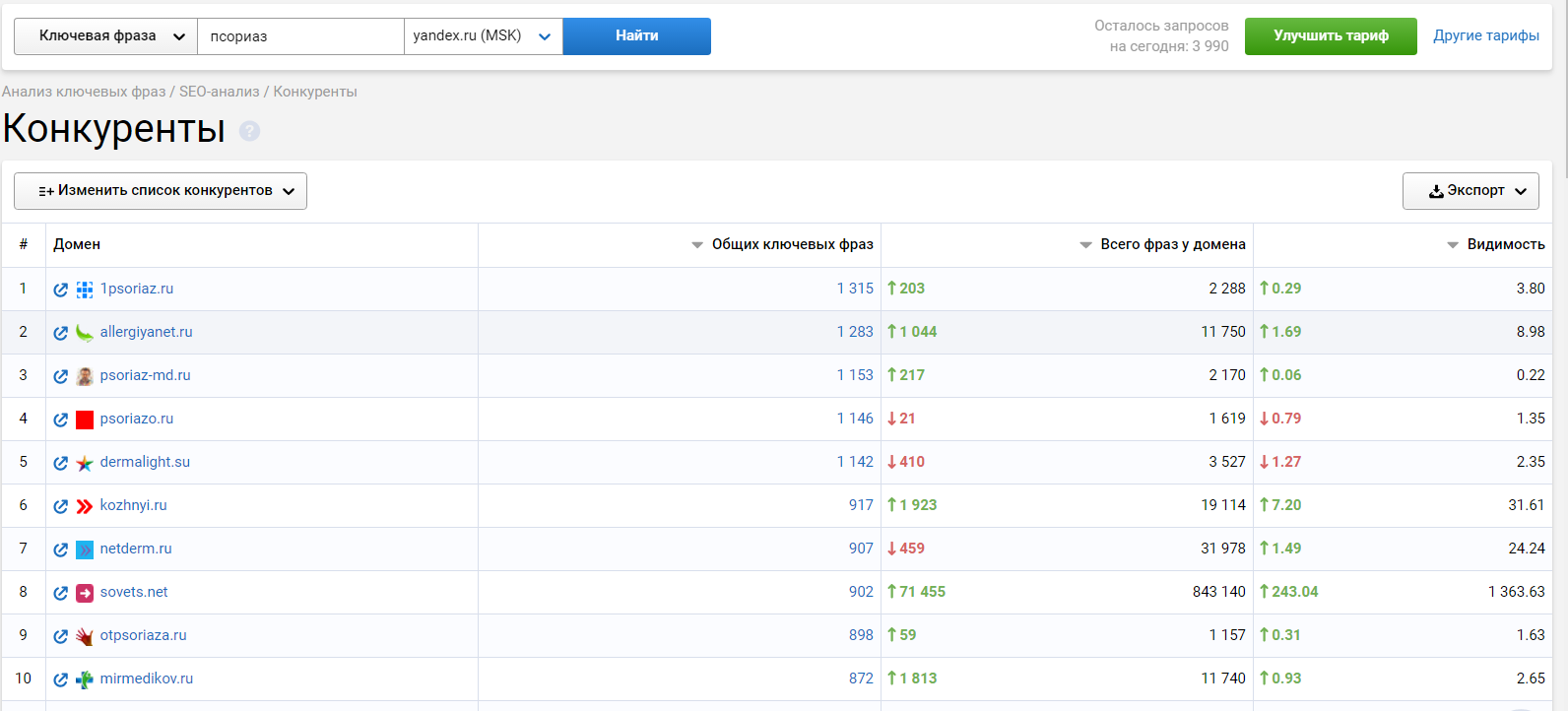Open the yandex.ru (MSK) search engine dropdown

483,36
